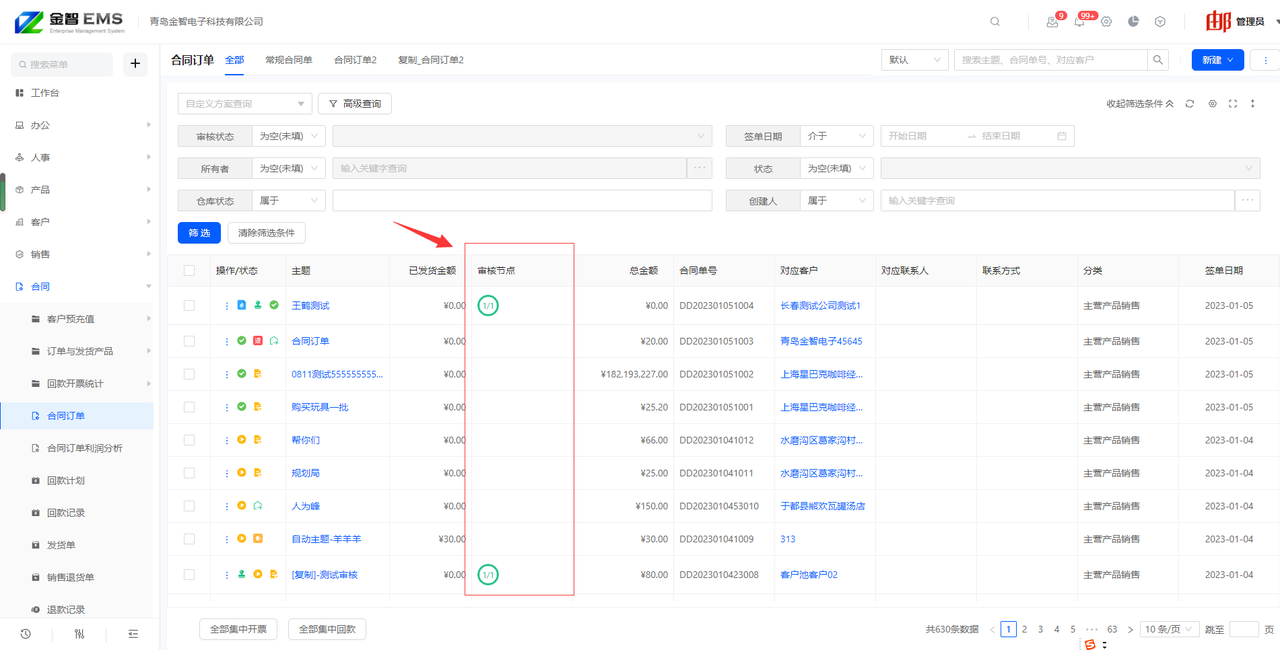1280x650 pixels.
Task: Click the ellipsis picker beside 创建人 input
Action: [1247, 201]
